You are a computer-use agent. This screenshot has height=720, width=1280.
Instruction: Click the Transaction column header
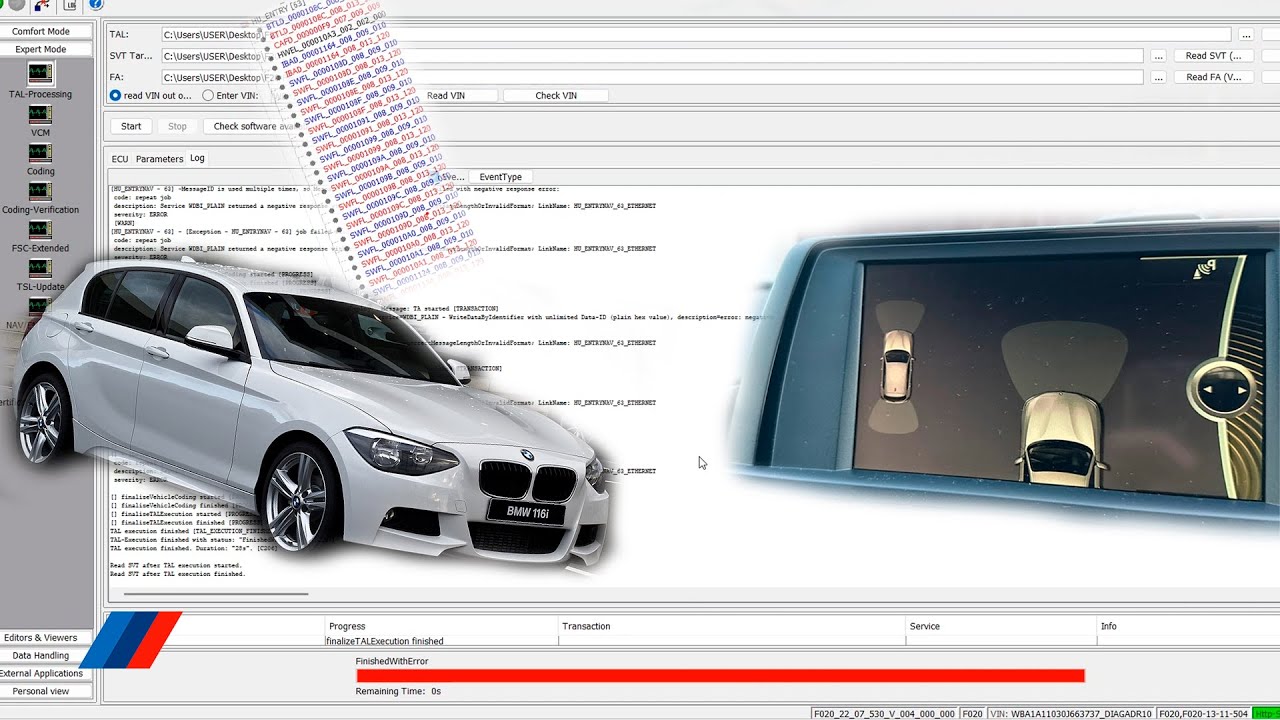coord(732,626)
